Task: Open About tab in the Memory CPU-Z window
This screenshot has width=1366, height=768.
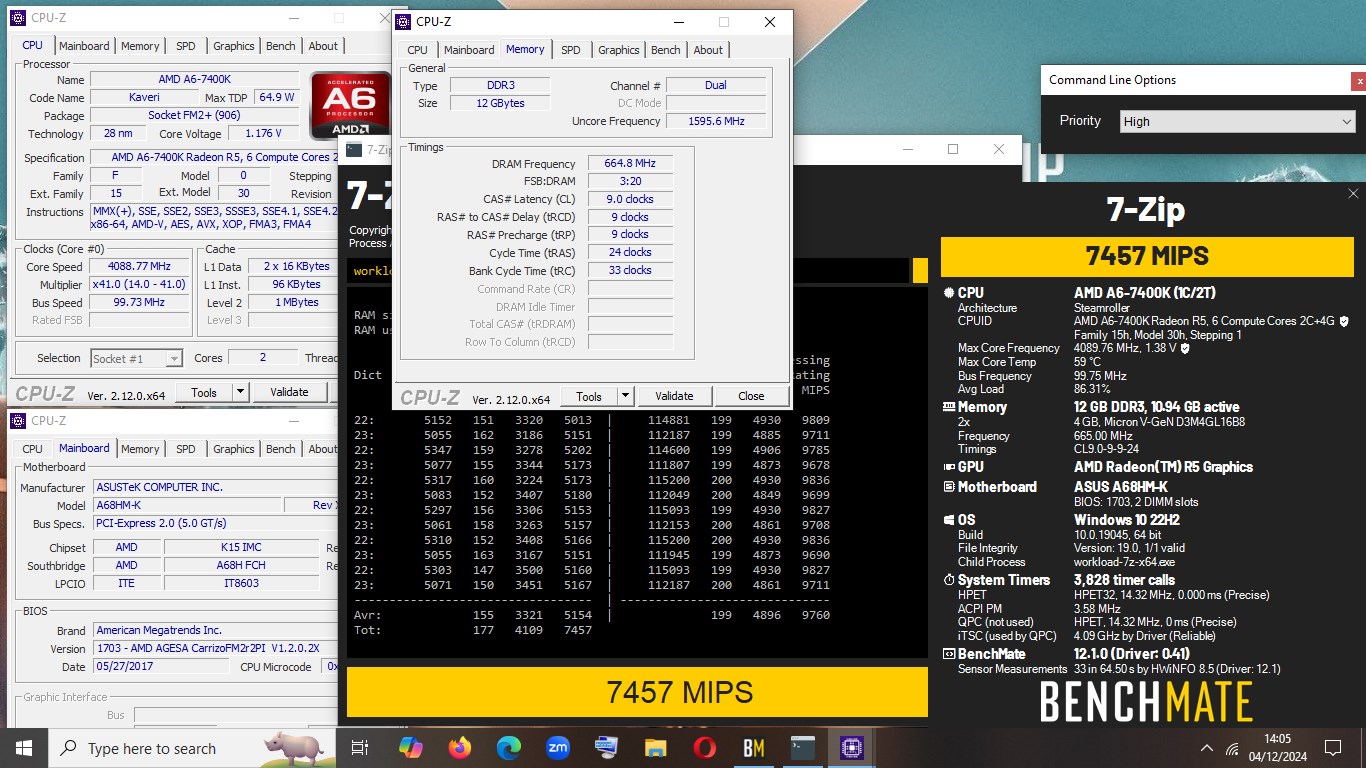Action: 708,50
